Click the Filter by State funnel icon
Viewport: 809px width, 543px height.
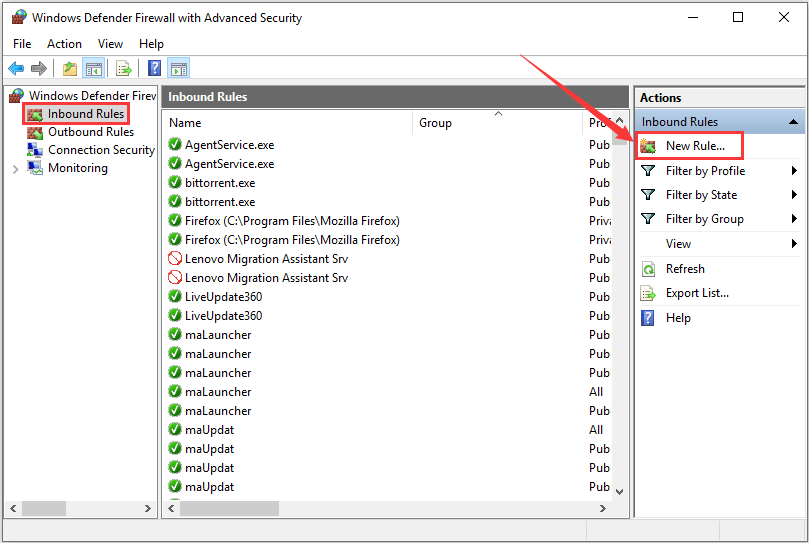648,195
